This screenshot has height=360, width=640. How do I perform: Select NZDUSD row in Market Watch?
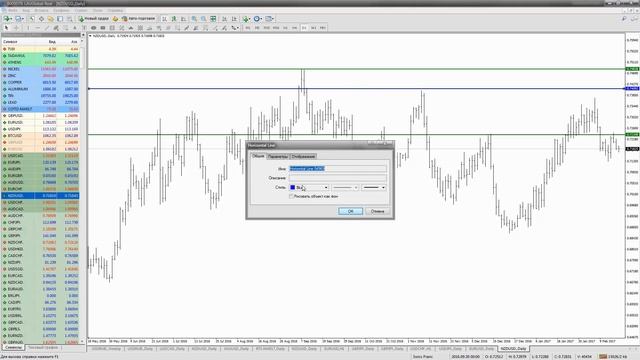(x=41, y=196)
